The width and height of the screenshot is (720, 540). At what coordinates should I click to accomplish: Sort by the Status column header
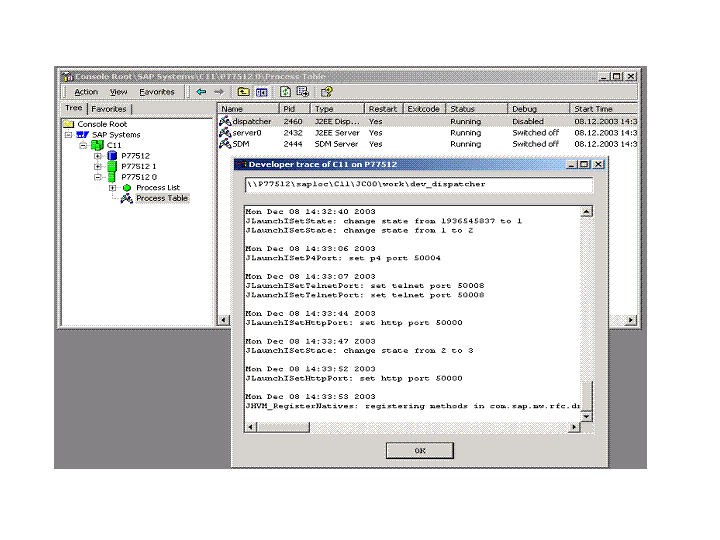477,109
